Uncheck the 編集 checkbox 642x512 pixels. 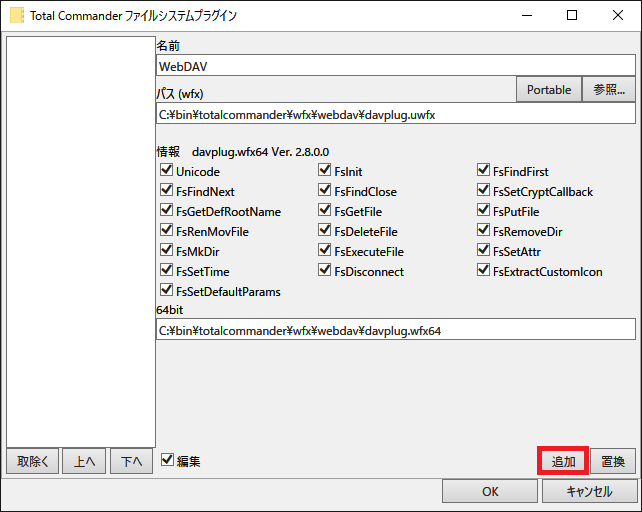click(x=167, y=460)
